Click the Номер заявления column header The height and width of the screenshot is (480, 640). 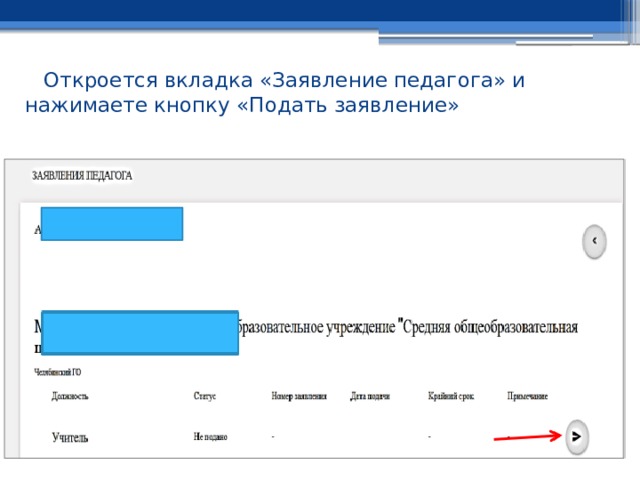[299, 396]
